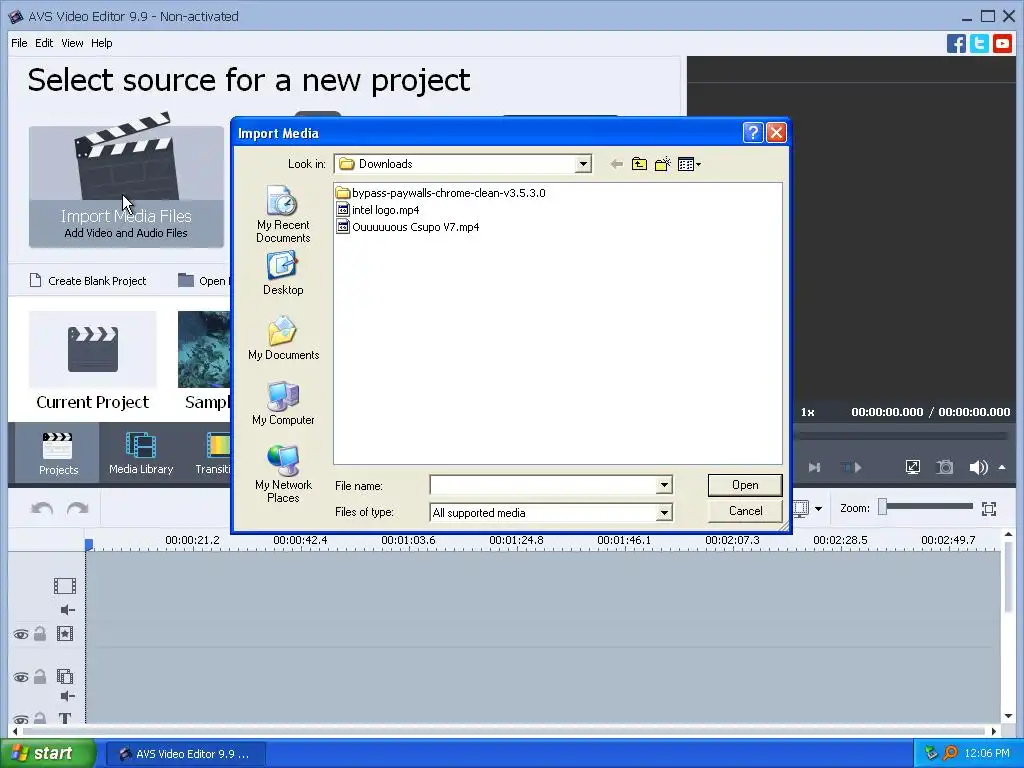
Task: Open the View menu
Action: coord(72,43)
